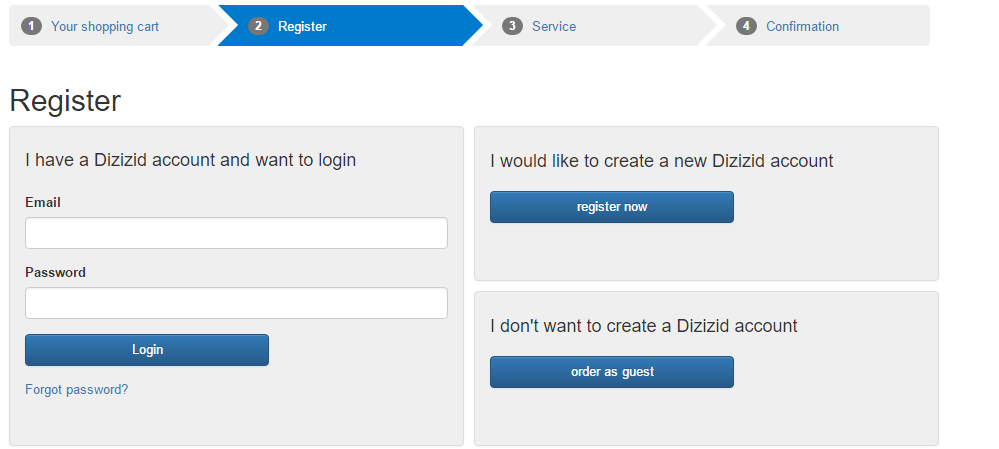999x449 pixels.
Task: Click the existing Dizizid account login heading
Action: (190, 160)
